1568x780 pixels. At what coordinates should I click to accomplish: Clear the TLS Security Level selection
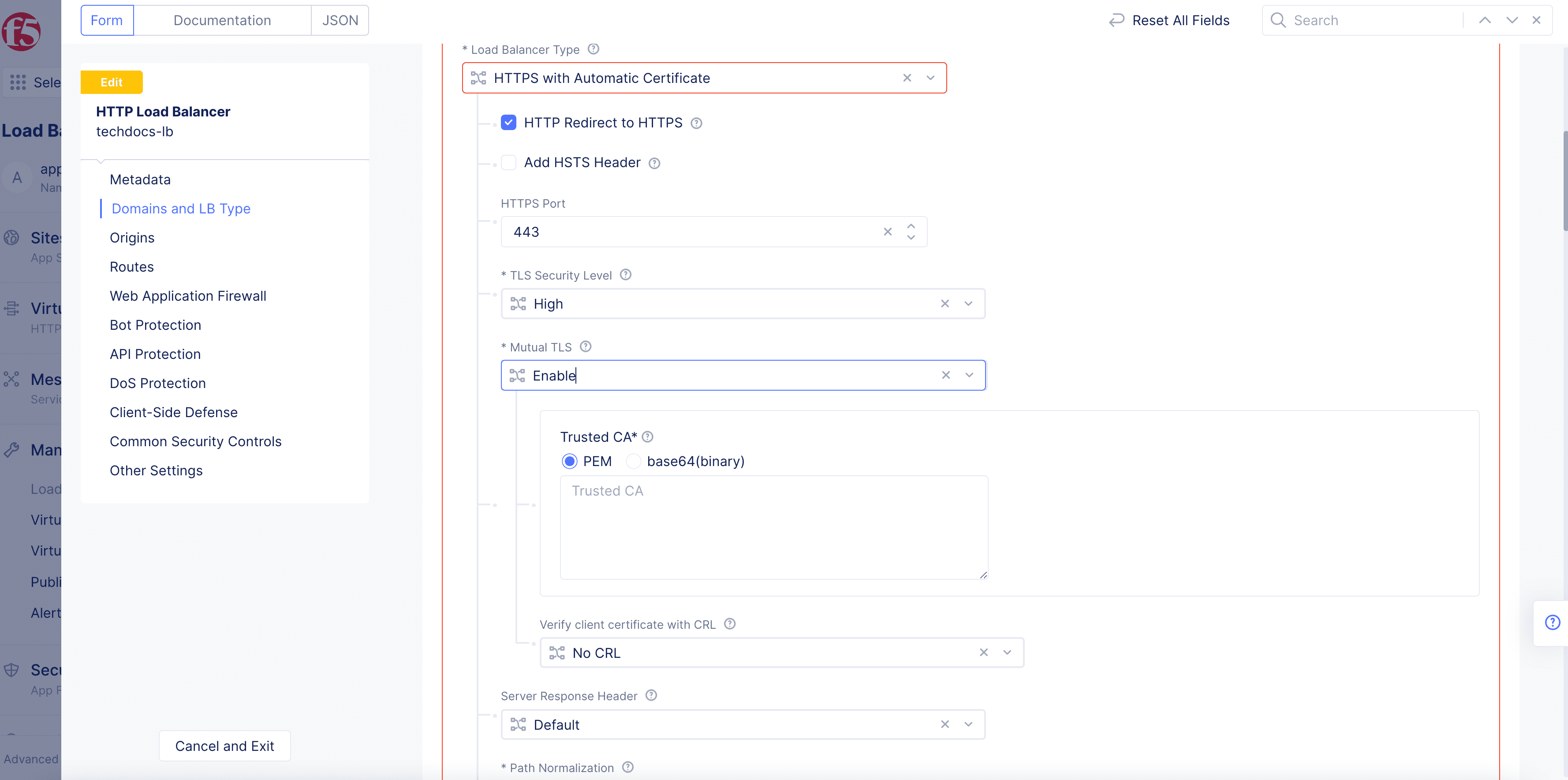tap(945, 303)
